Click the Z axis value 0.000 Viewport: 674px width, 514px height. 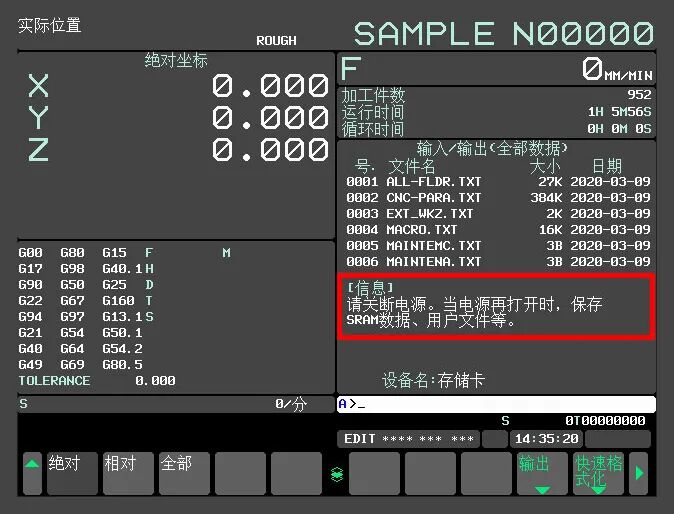[x=270, y=150]
